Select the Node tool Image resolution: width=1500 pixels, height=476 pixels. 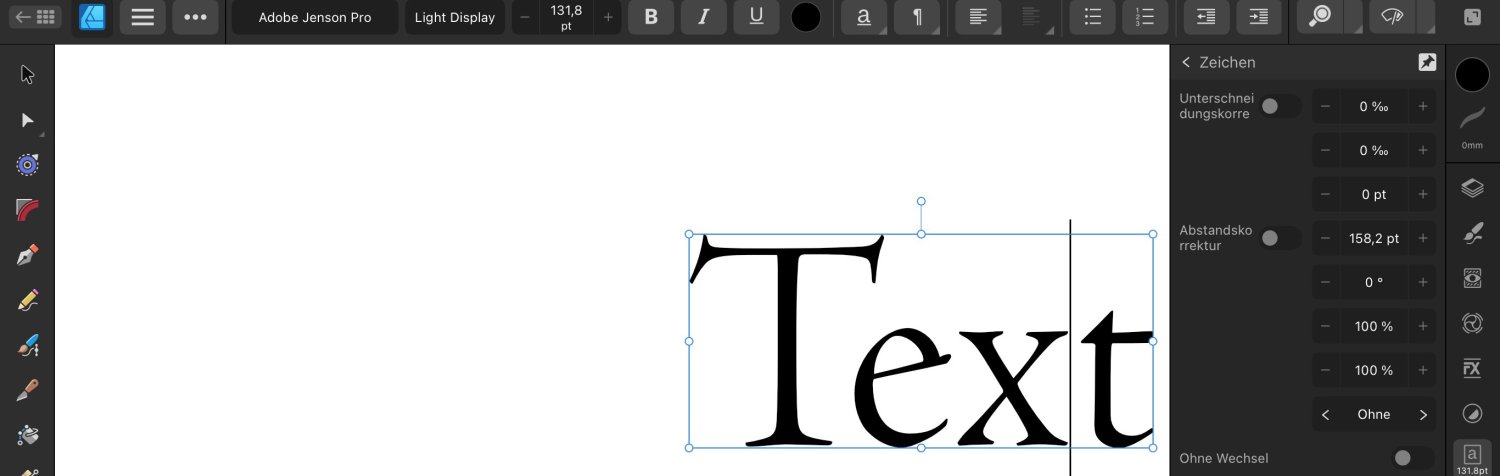pyautogui.click(x=27, y=120)
